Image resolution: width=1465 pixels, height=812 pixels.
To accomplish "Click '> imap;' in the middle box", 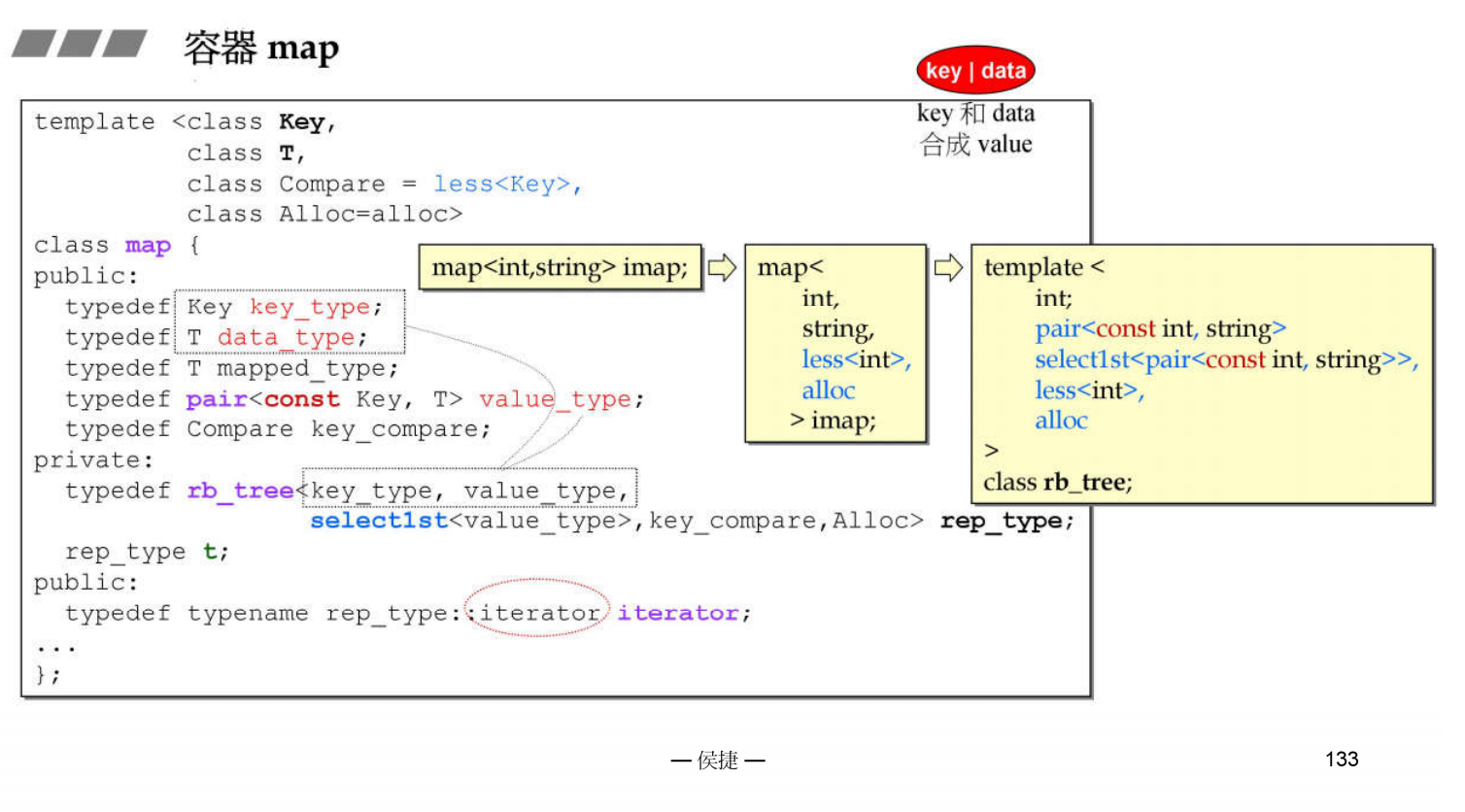I will coord(833,421).
